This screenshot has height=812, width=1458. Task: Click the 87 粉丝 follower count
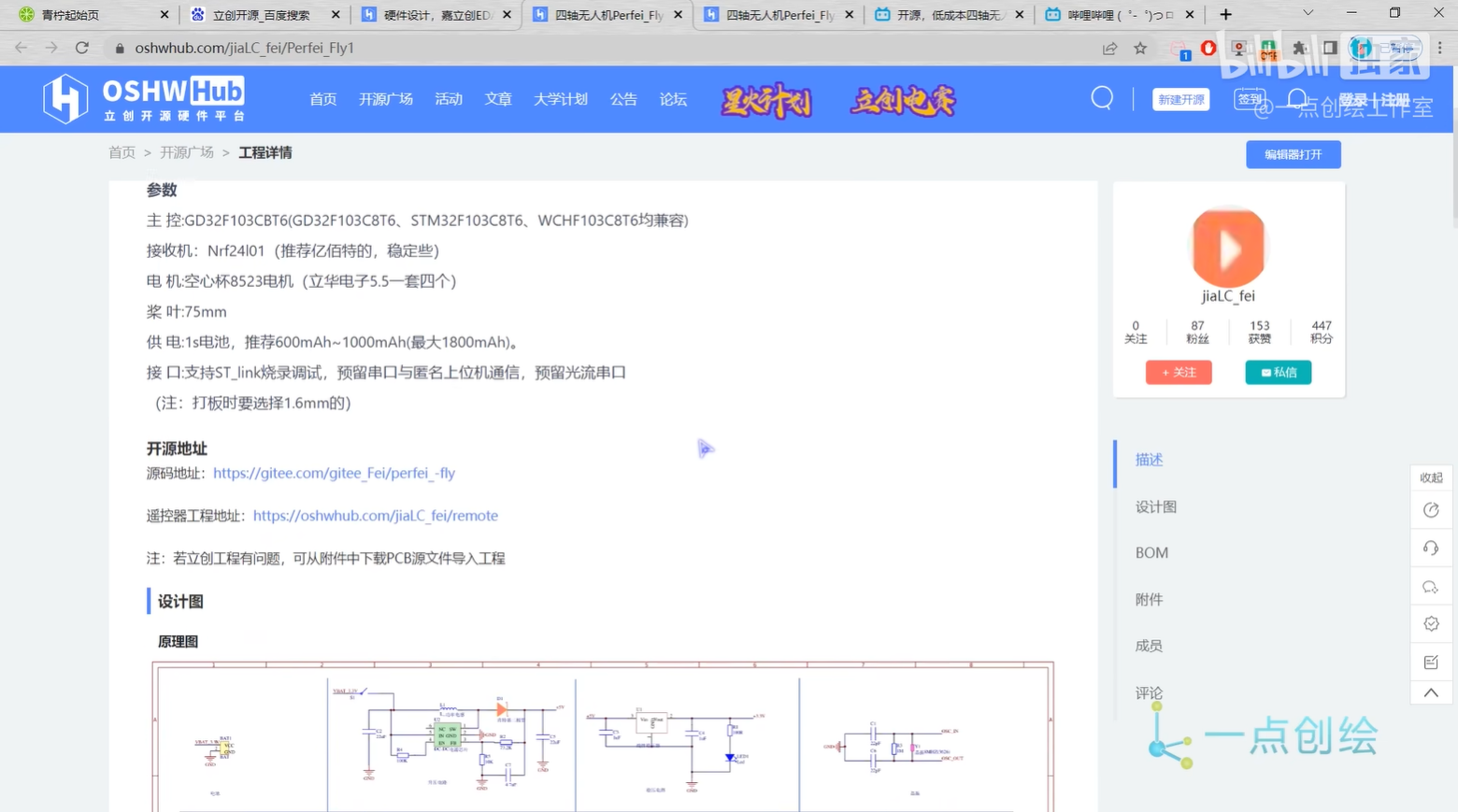[1197, 332]
